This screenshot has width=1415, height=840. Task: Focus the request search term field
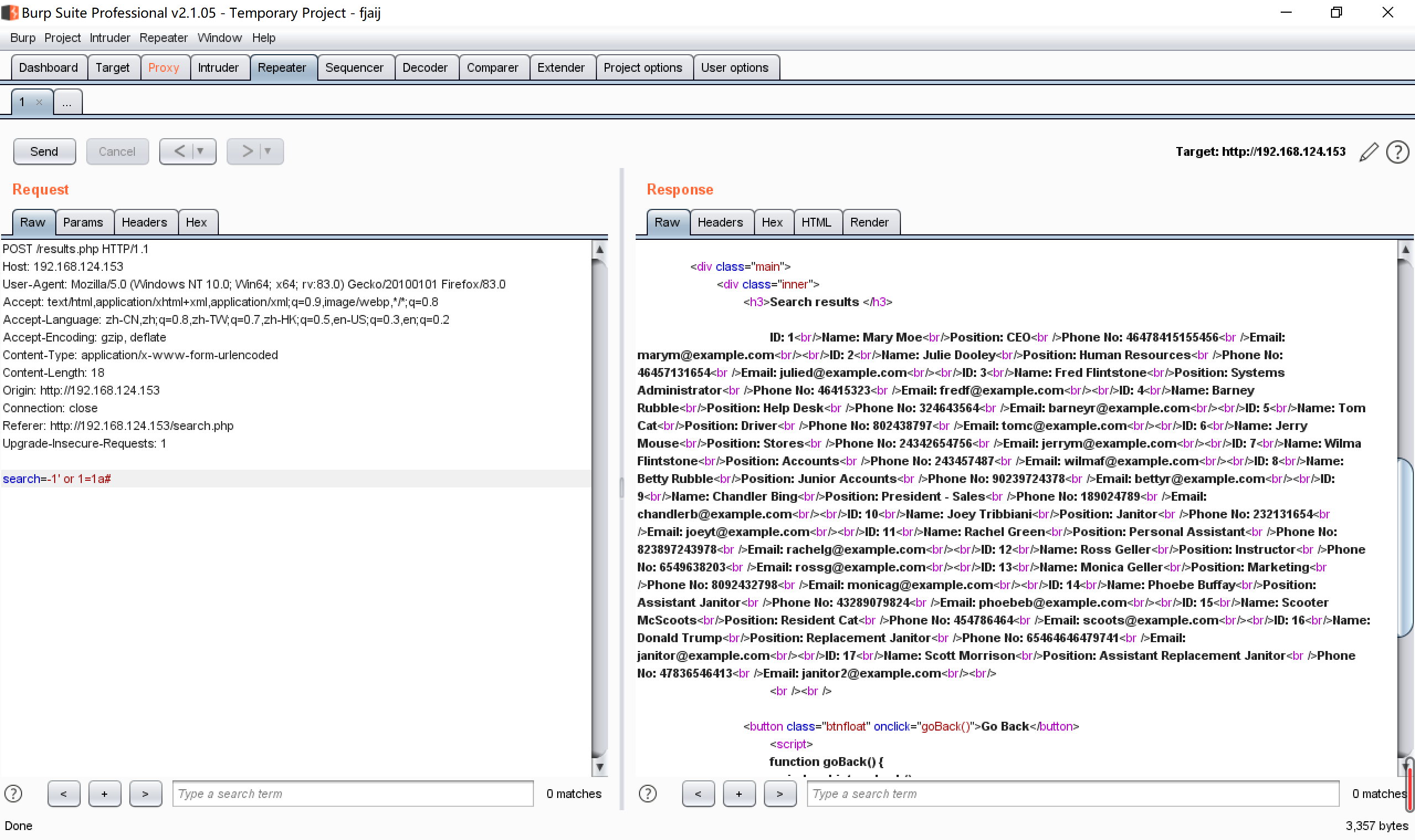[353, 794]
